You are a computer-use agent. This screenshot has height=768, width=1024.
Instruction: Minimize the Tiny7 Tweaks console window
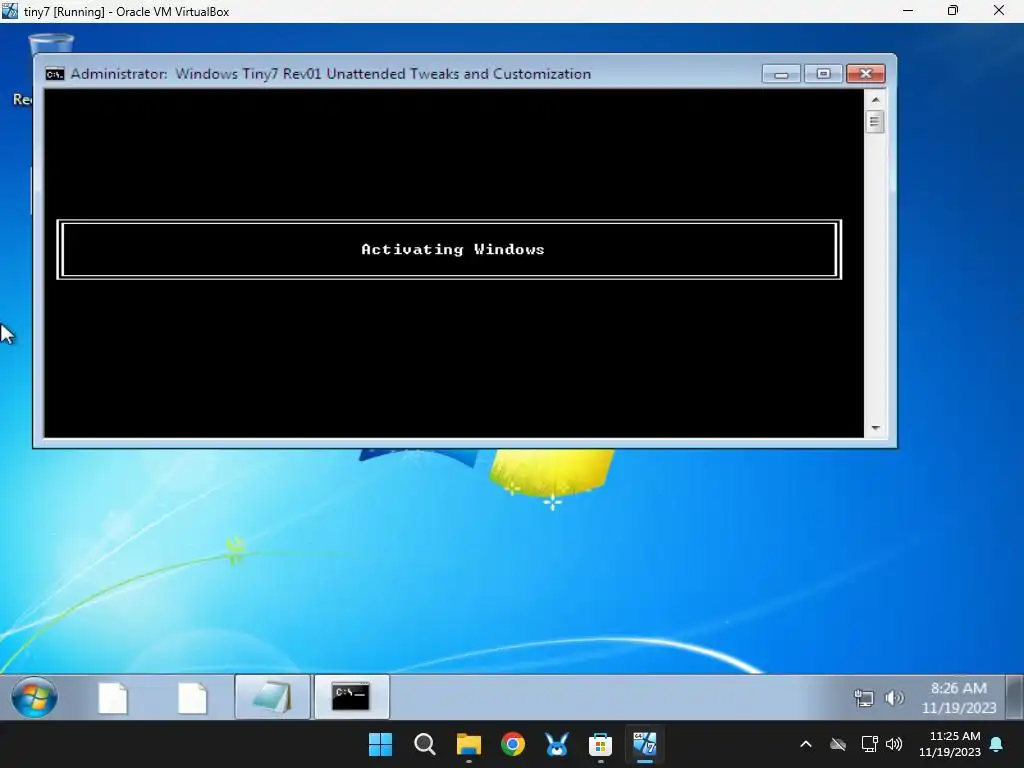[781, 74]
